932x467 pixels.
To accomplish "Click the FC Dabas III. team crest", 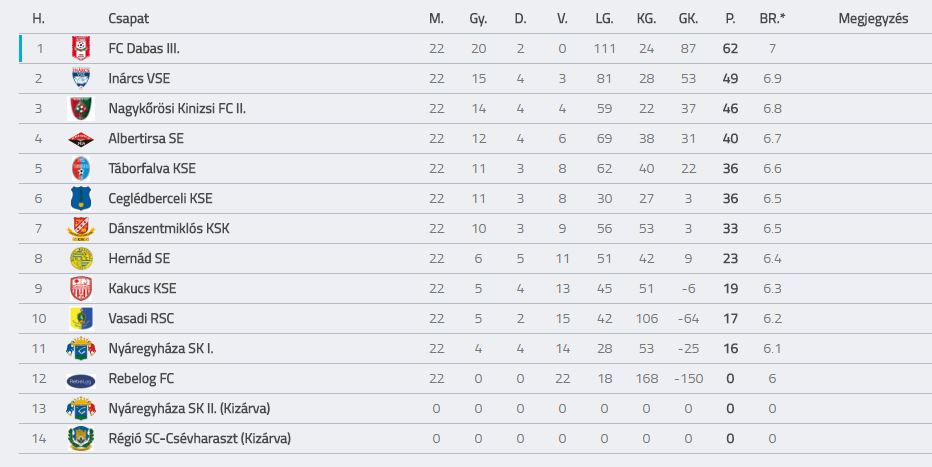I will 81,49.
